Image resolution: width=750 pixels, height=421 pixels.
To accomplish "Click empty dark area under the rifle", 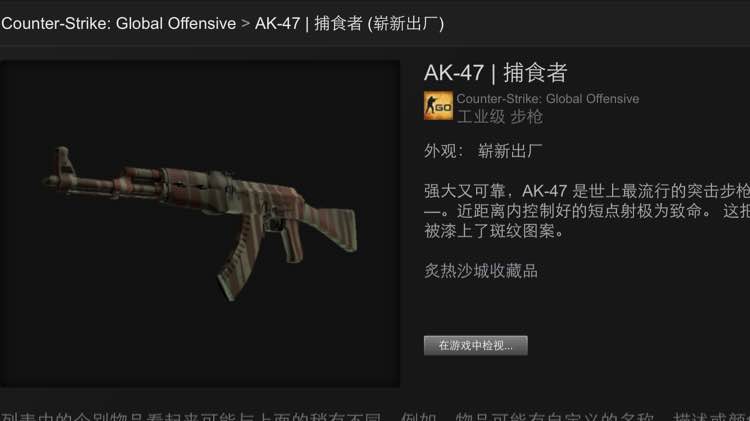I will click(x=200, y=344).
